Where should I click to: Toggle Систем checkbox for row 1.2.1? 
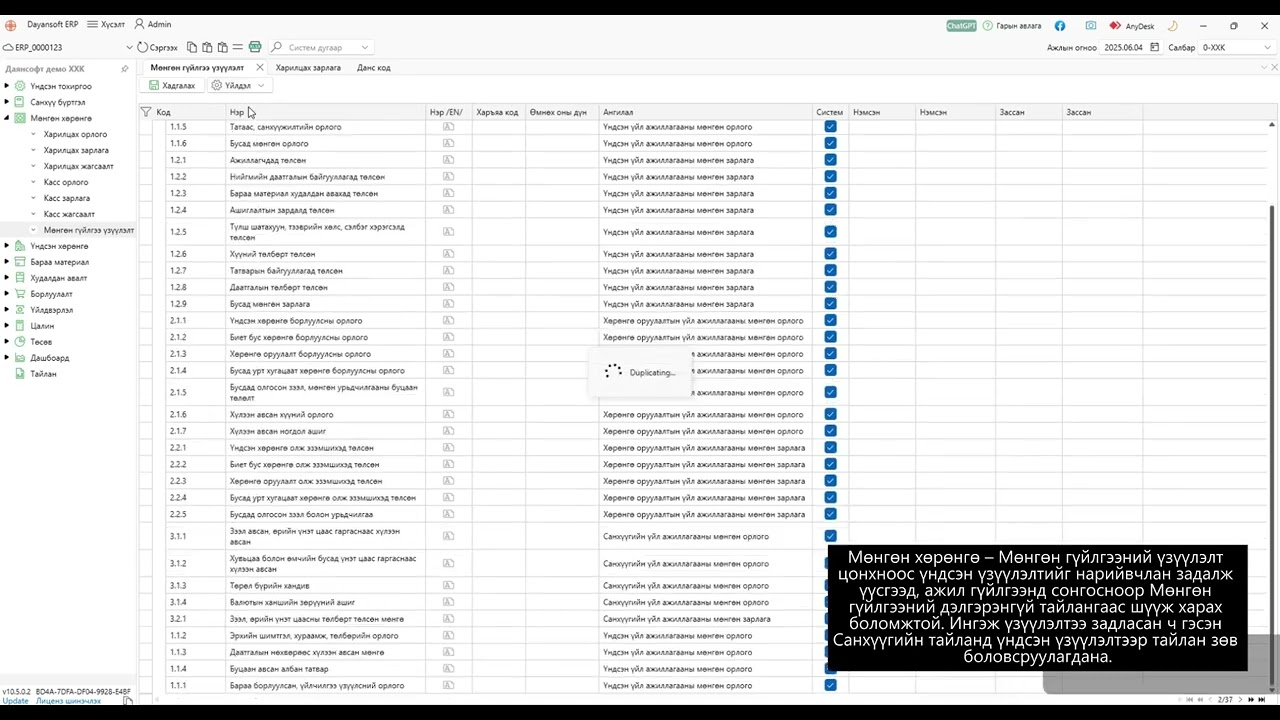(830, 160)
